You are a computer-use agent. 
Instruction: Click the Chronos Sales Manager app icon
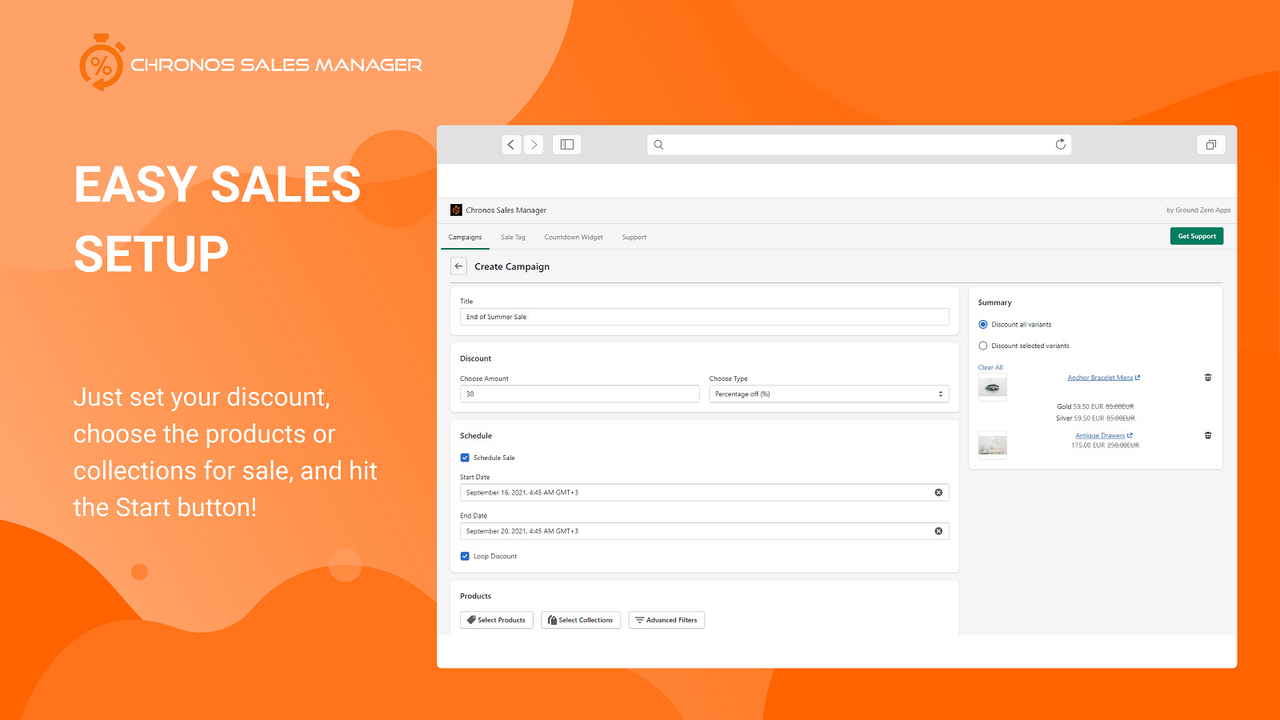(456, 210)
